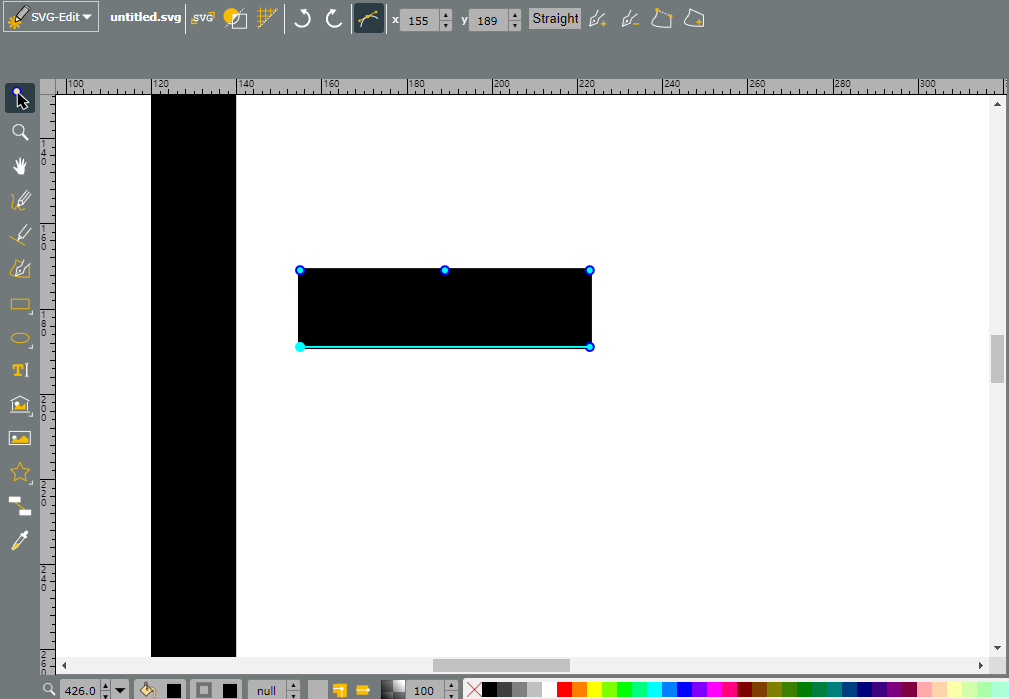This screenshot has height=699, width=1009.
Task: Click the Undo arrow button
Action: tap(302, 18)
